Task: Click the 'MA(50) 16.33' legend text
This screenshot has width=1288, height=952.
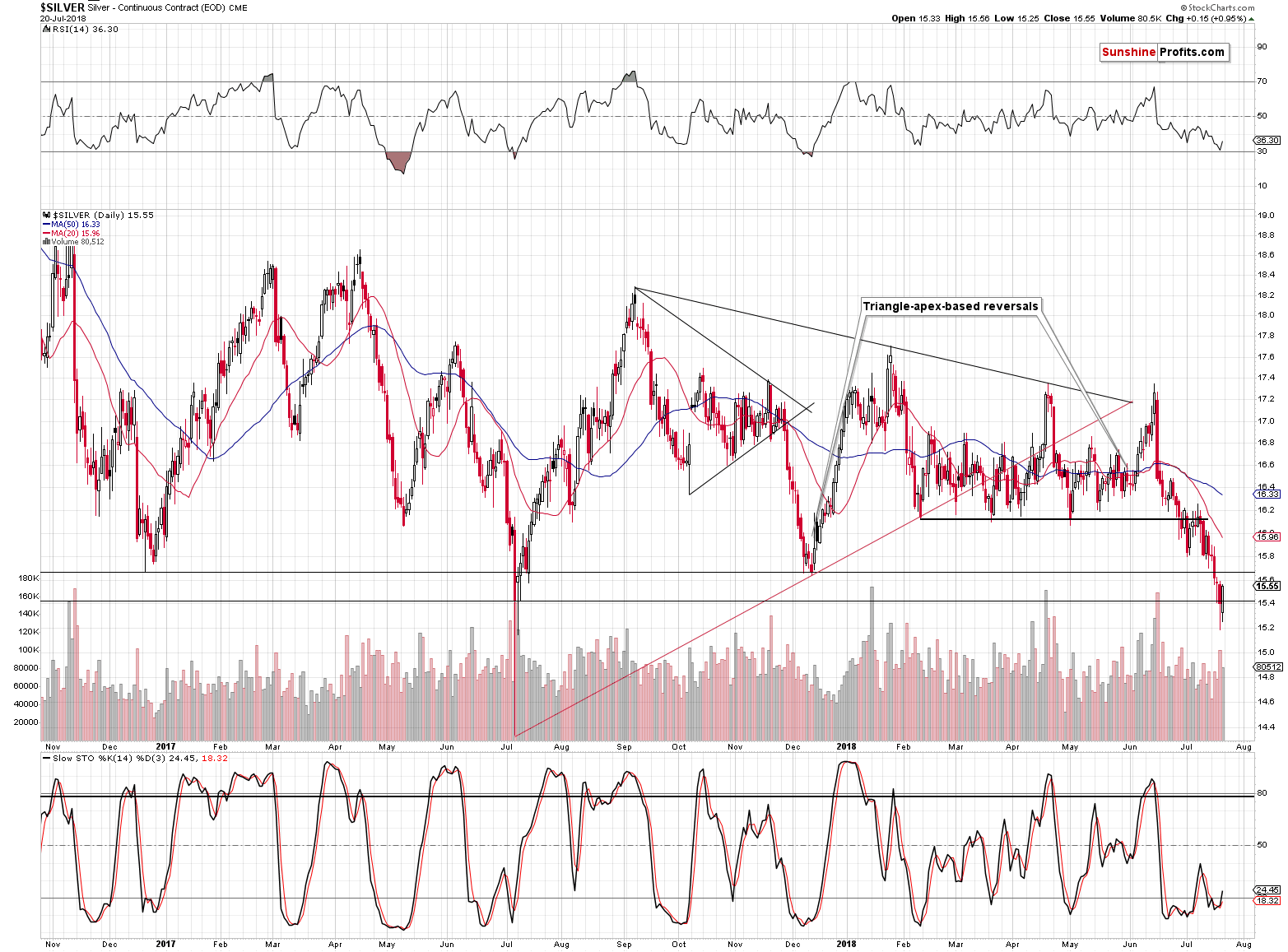Action: pyautogui.click(x=76, y=225)
